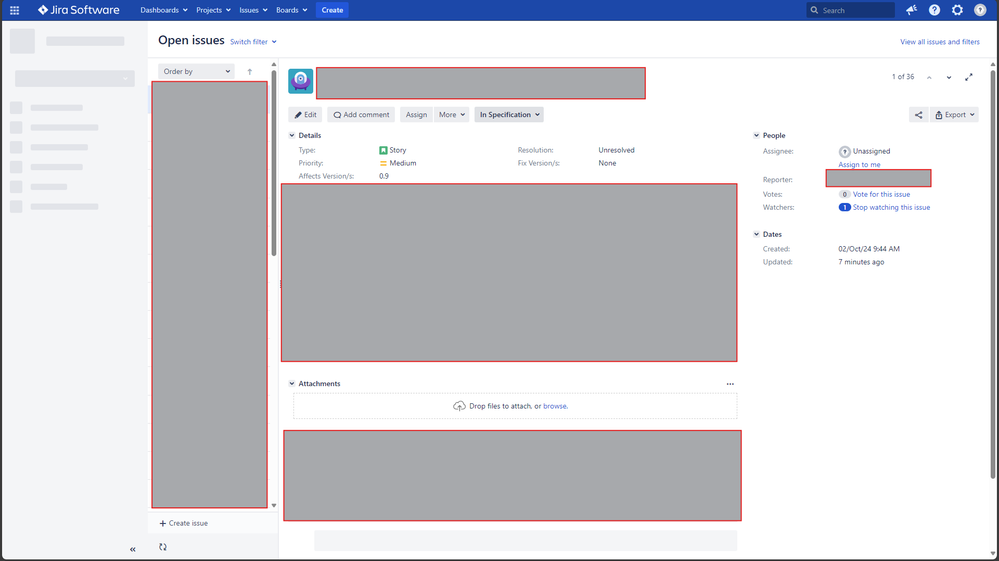Open the Order by dropdown

197,72
